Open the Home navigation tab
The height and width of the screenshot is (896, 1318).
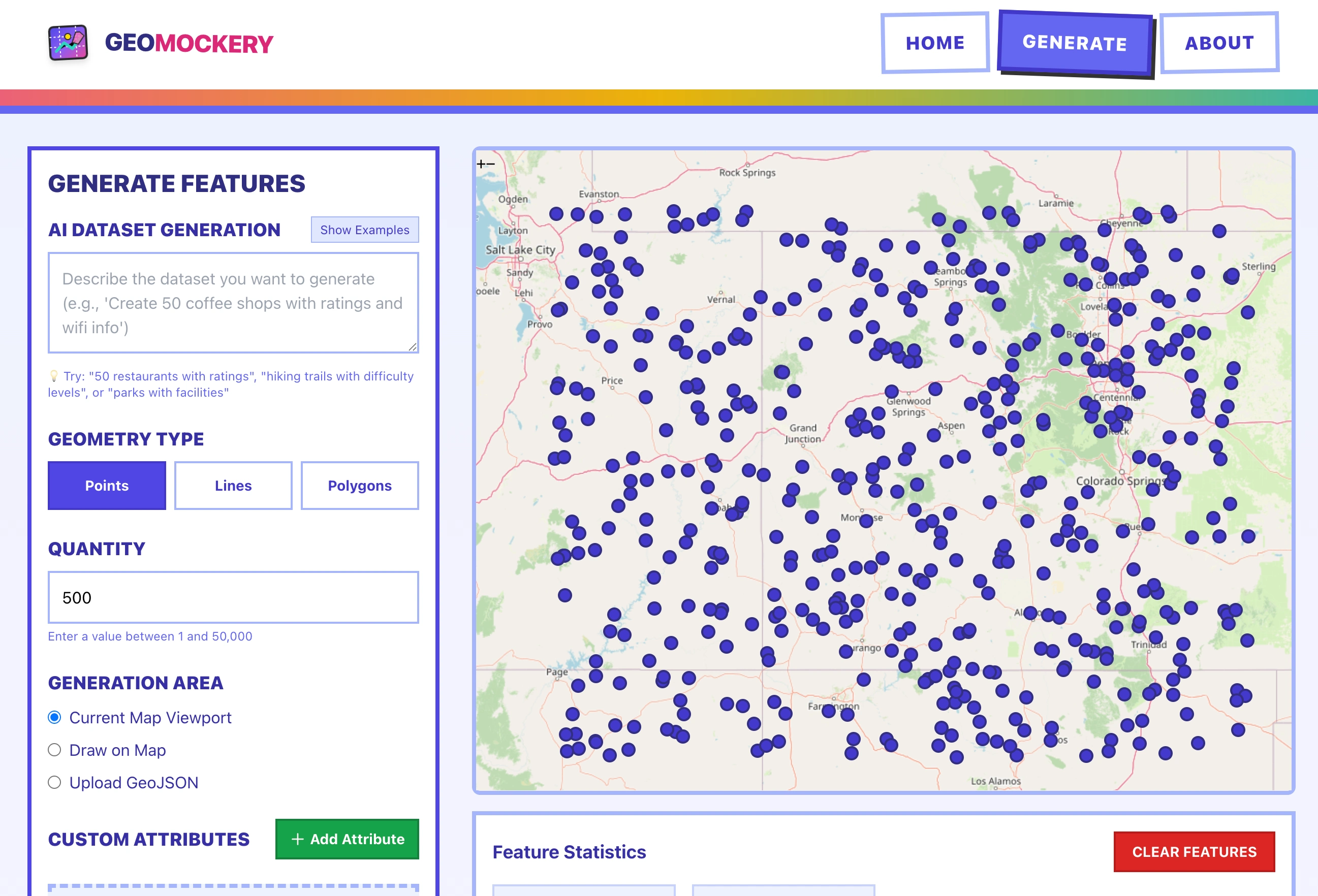pos(934,43)
